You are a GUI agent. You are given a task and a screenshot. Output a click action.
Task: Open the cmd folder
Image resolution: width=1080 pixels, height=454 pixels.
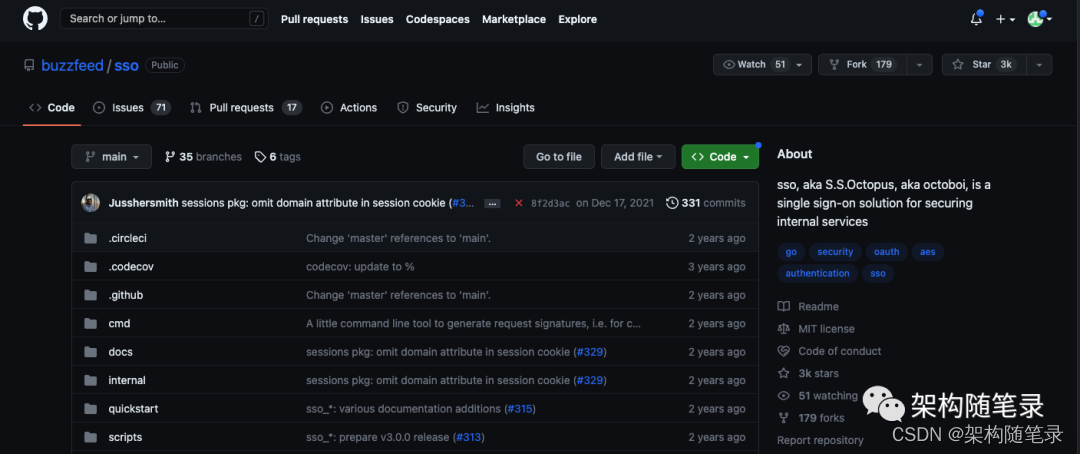(119, 323)
